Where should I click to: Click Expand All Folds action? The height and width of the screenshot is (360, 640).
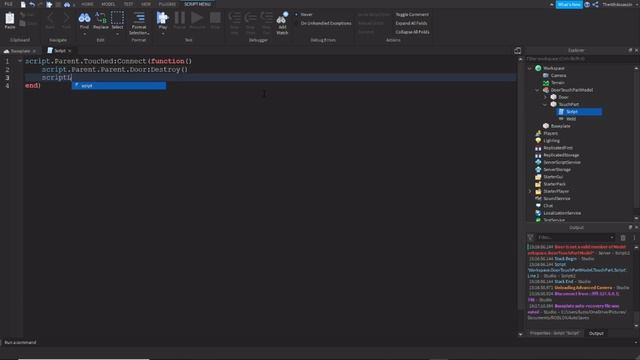411,23
